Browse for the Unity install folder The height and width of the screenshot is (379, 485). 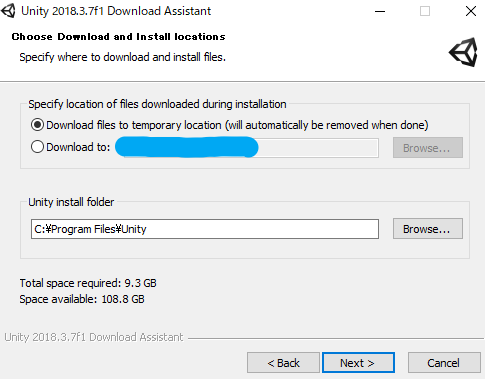(x=428, y=229)
